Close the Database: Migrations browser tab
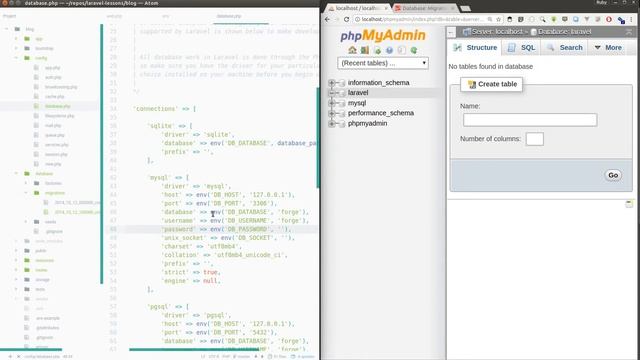Image resolution: width=640 pixels, height=360 pixels. tap(452, 8)
